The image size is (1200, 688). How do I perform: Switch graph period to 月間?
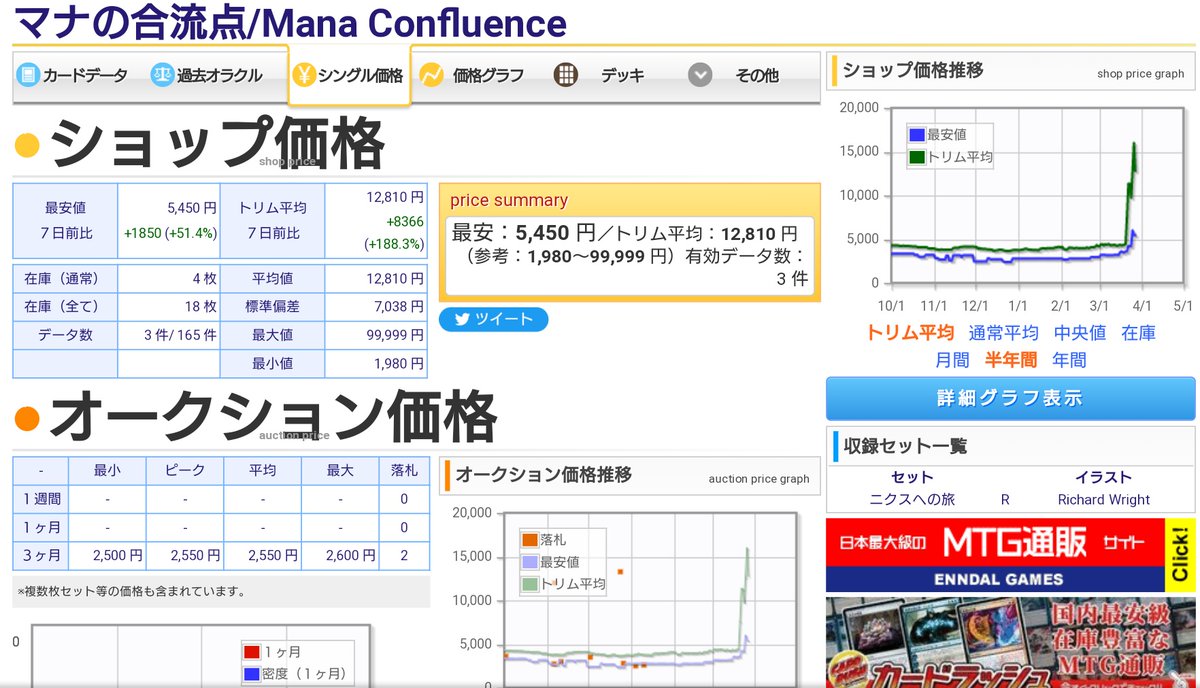(x=952, y=360)
